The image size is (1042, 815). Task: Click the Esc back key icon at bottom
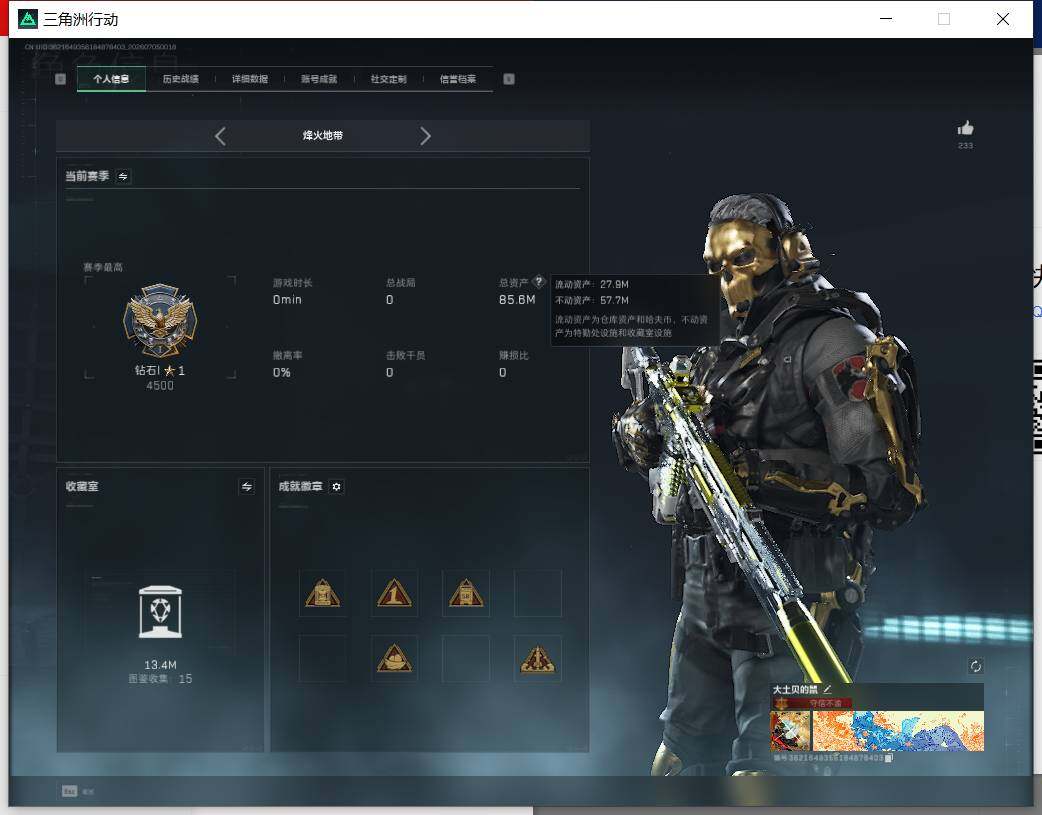pos(70,791)
